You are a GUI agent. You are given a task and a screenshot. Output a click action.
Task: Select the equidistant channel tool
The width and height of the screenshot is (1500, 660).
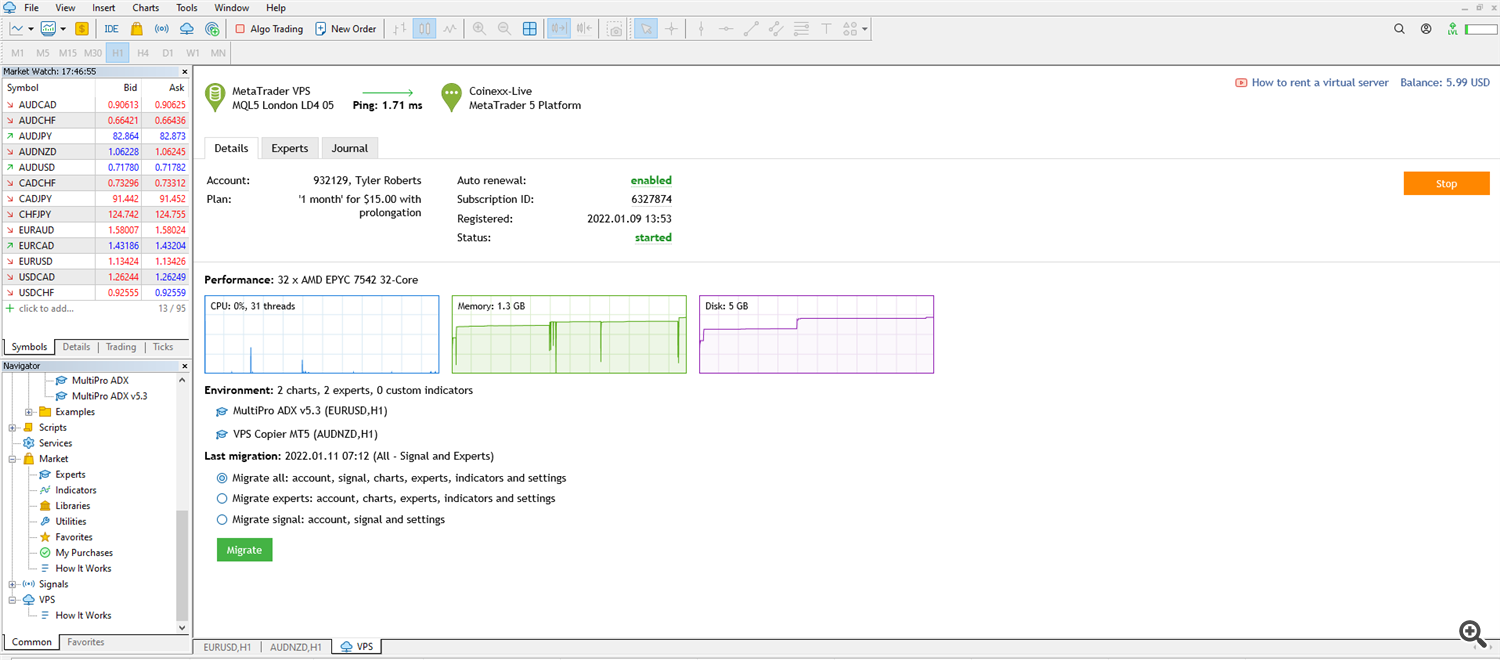776,29
